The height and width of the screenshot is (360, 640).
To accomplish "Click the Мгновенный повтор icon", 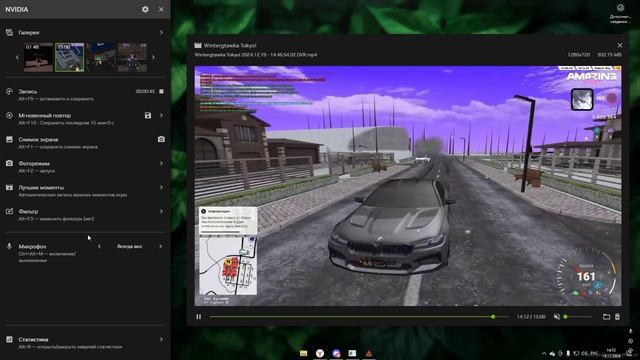I will pyautogui.click(x=9, y=116).
